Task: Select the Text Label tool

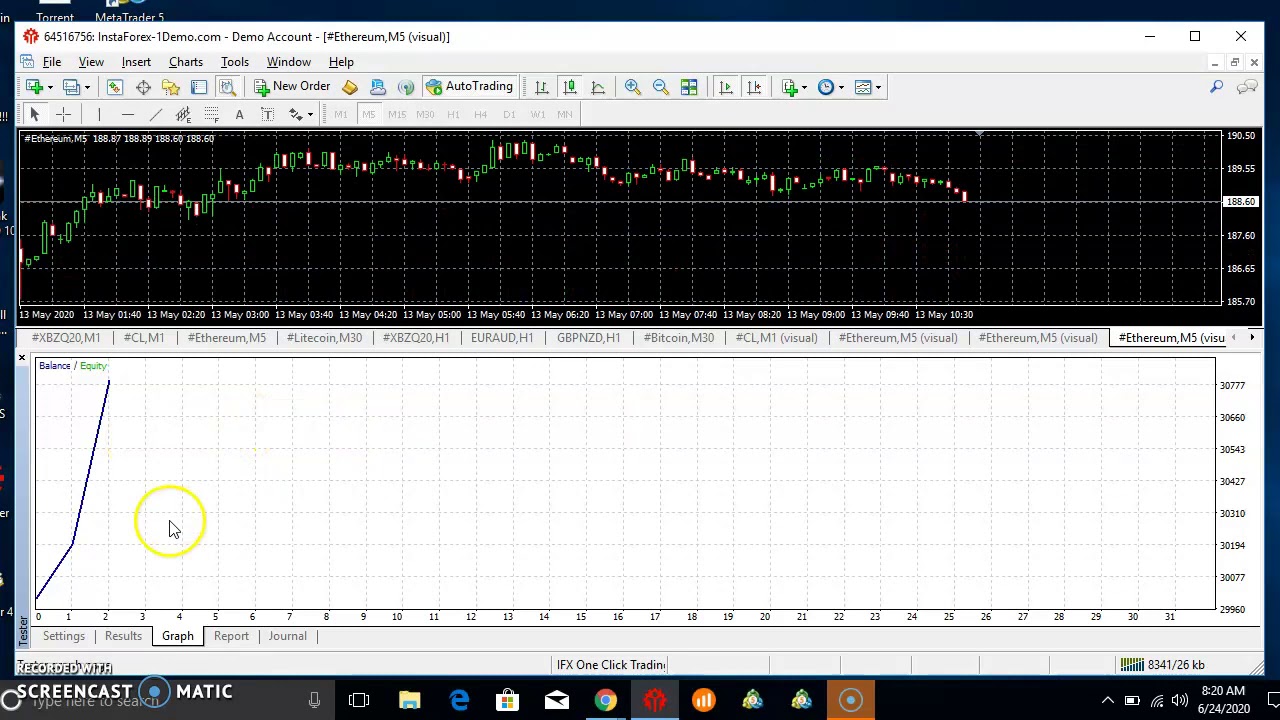Action: 267,114
